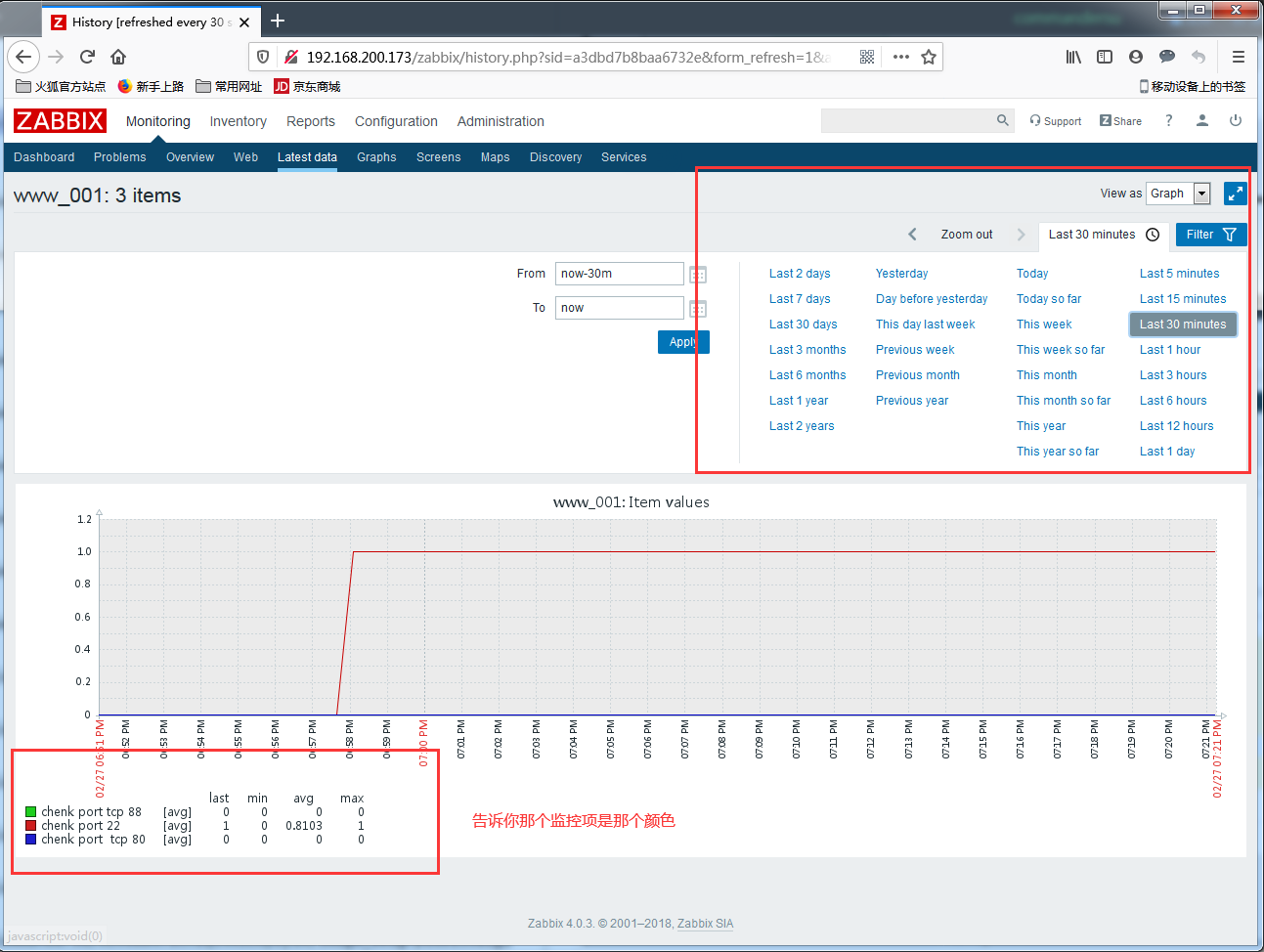Open the Zabbix help question mark
The width and height of the screenshot is (1264, 952).
[1168, 120]
